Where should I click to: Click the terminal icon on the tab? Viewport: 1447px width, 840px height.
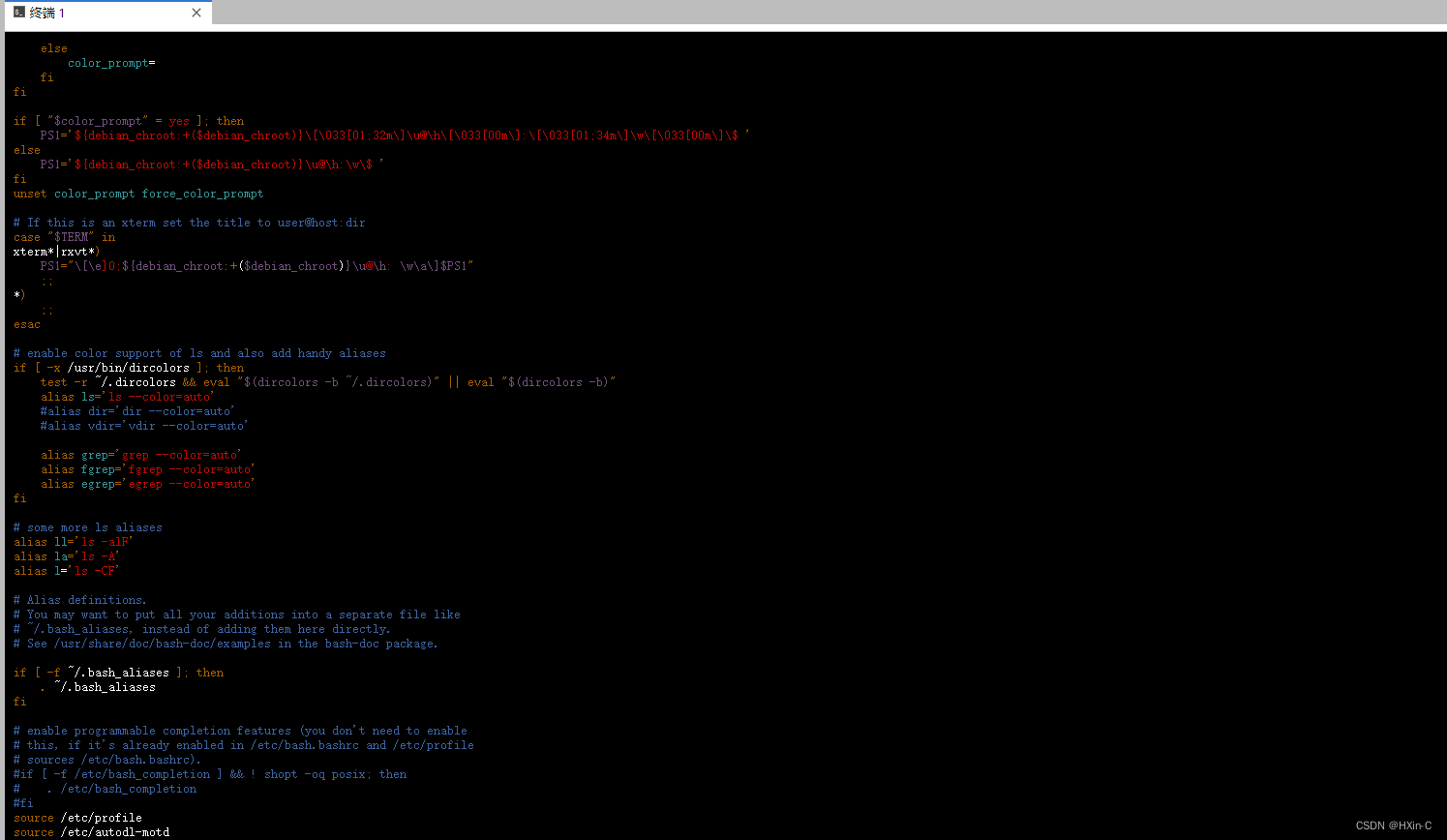19,13
